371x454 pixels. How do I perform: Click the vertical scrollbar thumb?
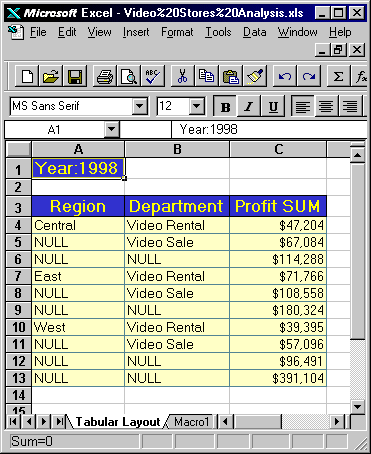[358, 250]
